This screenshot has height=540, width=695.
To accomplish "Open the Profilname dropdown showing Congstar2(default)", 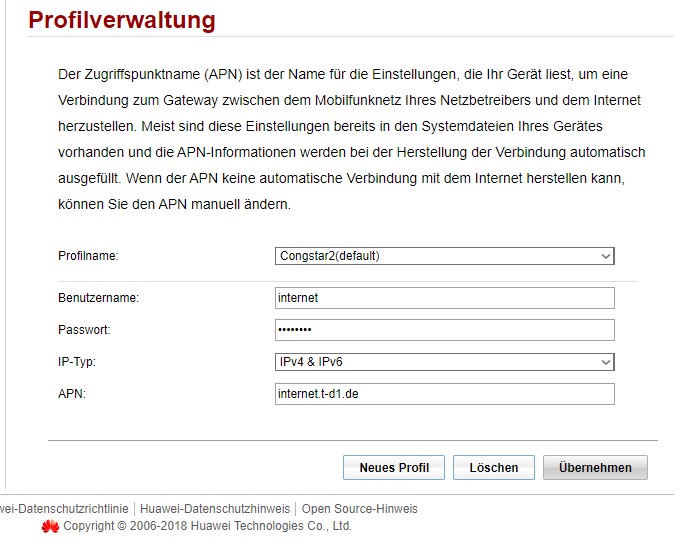I will pos(444,256).
